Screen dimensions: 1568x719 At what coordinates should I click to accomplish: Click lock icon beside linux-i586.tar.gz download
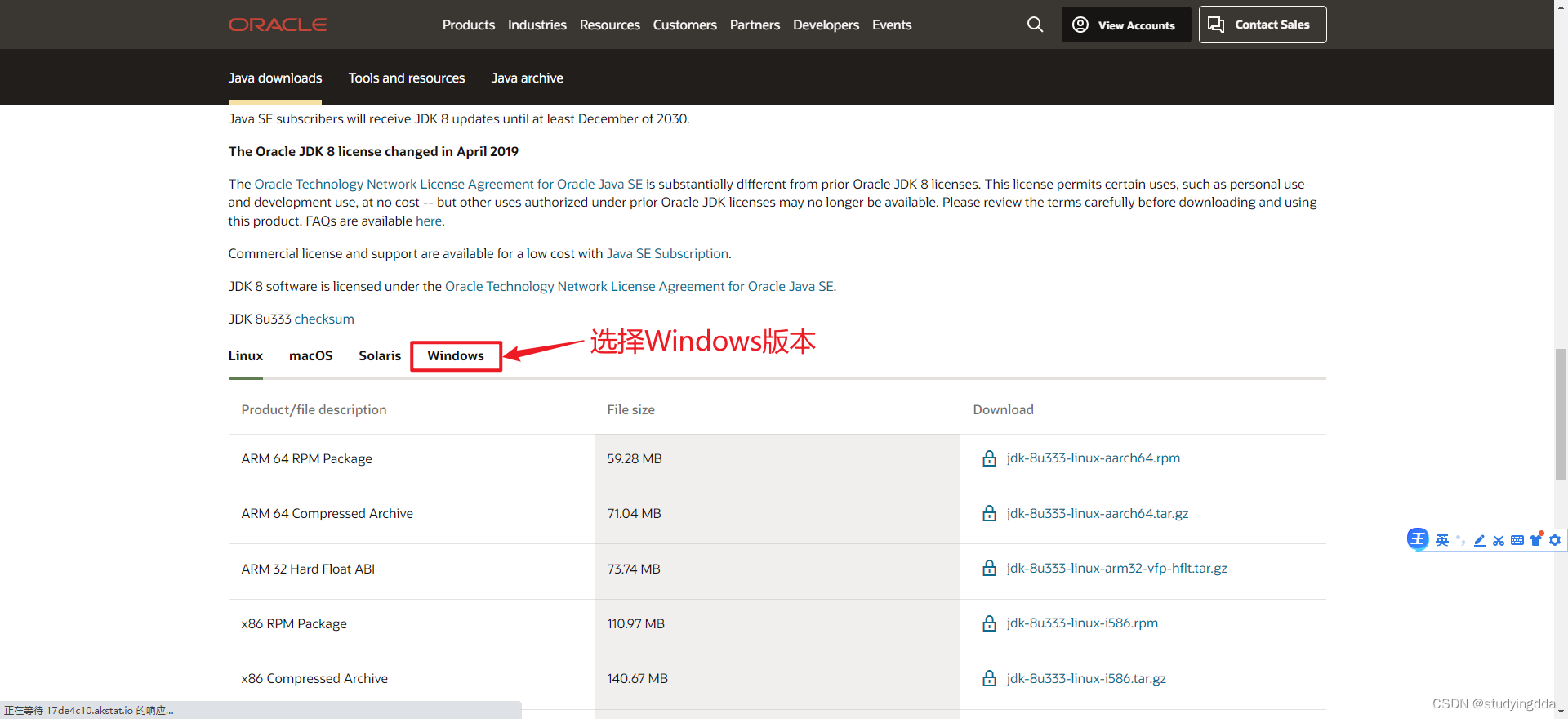pyautogui.click(x=989, y=678)
